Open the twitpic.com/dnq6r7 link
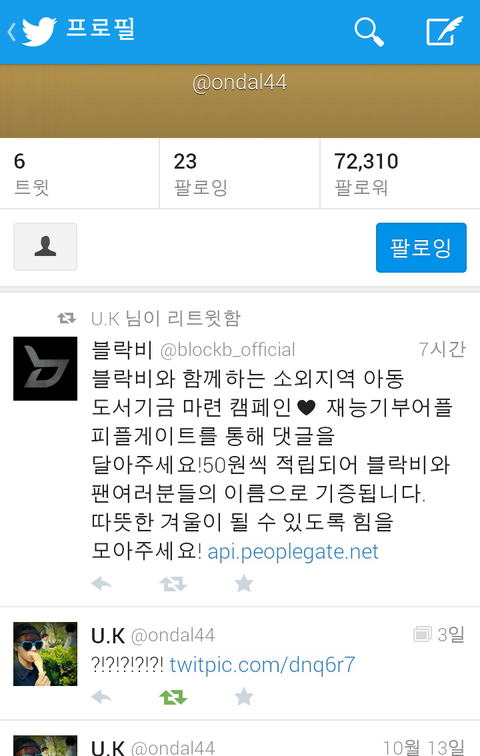 click(262, 664)
